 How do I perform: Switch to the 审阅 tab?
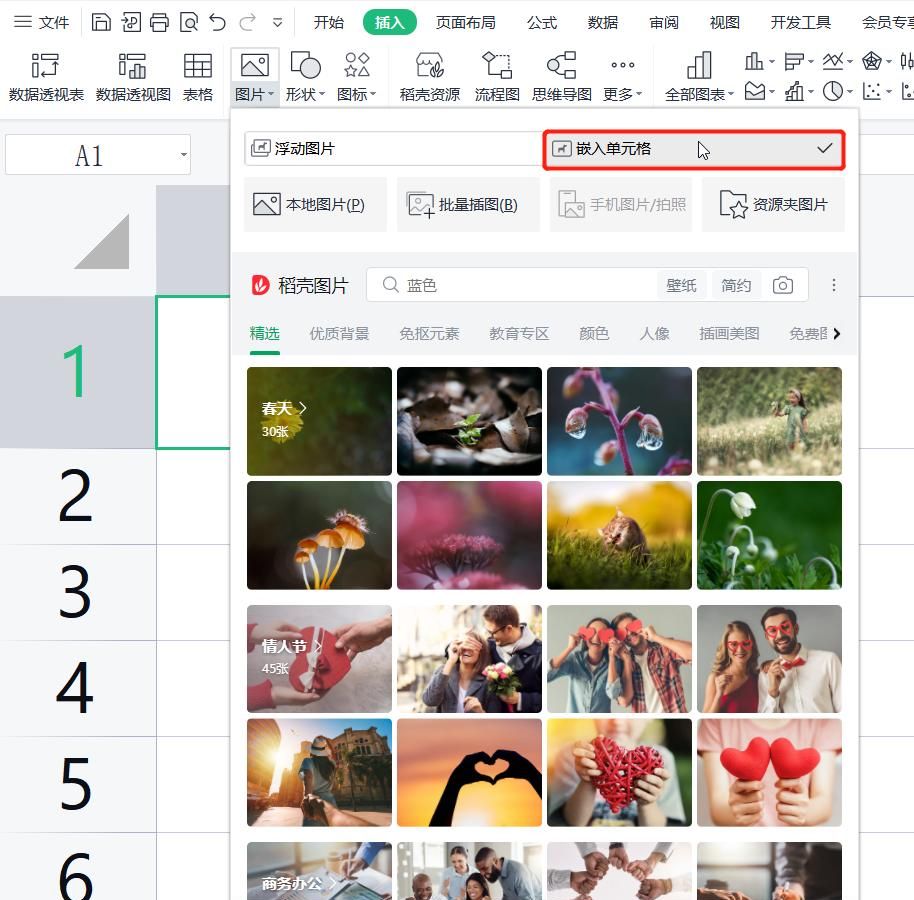click(x=664, y=22)
